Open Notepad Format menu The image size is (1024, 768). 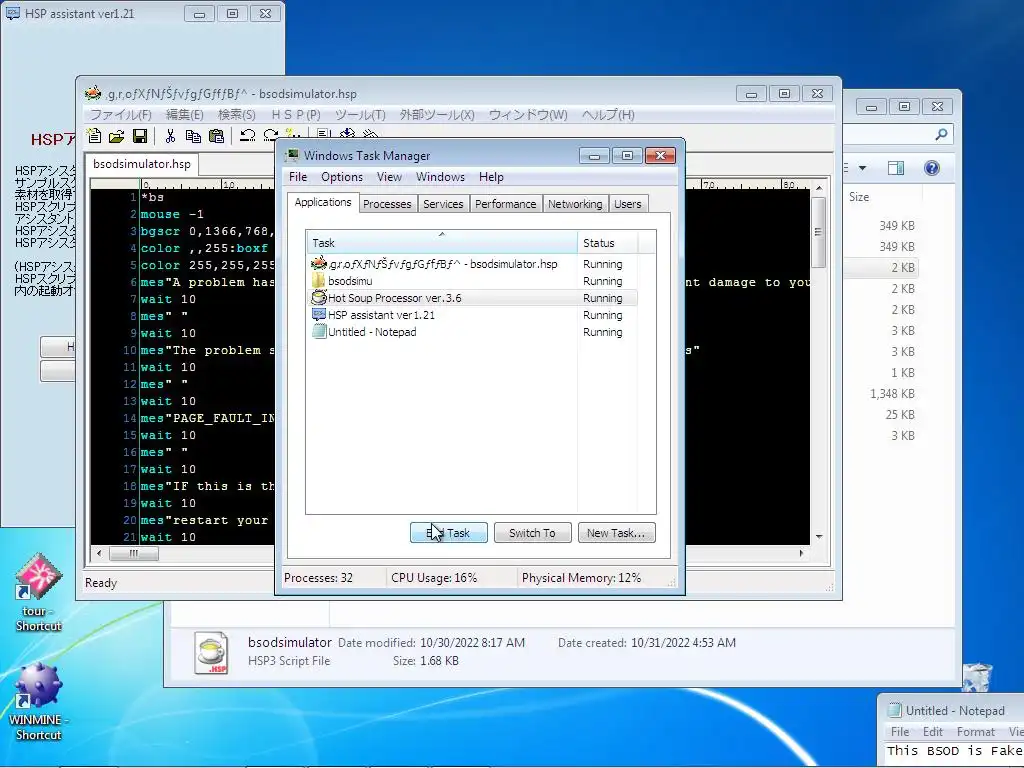tap(976, 732)
